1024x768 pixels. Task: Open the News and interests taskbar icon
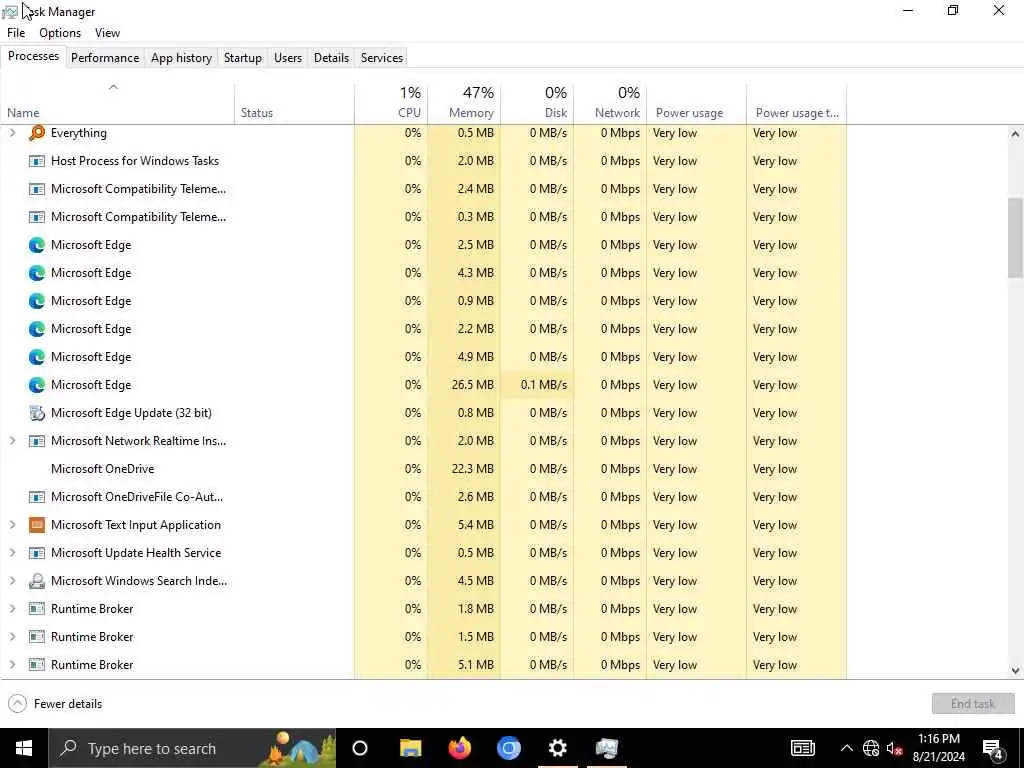pos(803,748)
